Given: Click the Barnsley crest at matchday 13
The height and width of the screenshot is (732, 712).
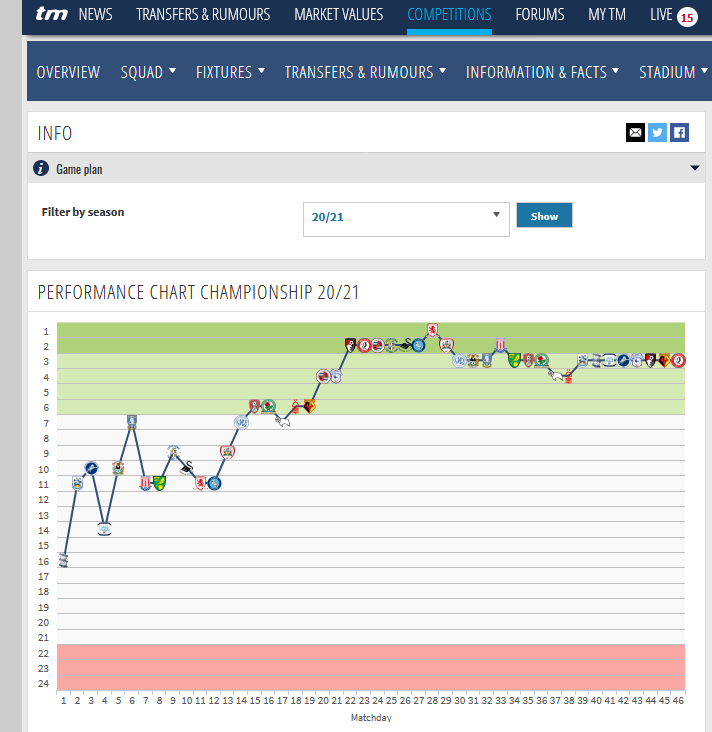Looking at the screenshot, I should click(227, 452).
